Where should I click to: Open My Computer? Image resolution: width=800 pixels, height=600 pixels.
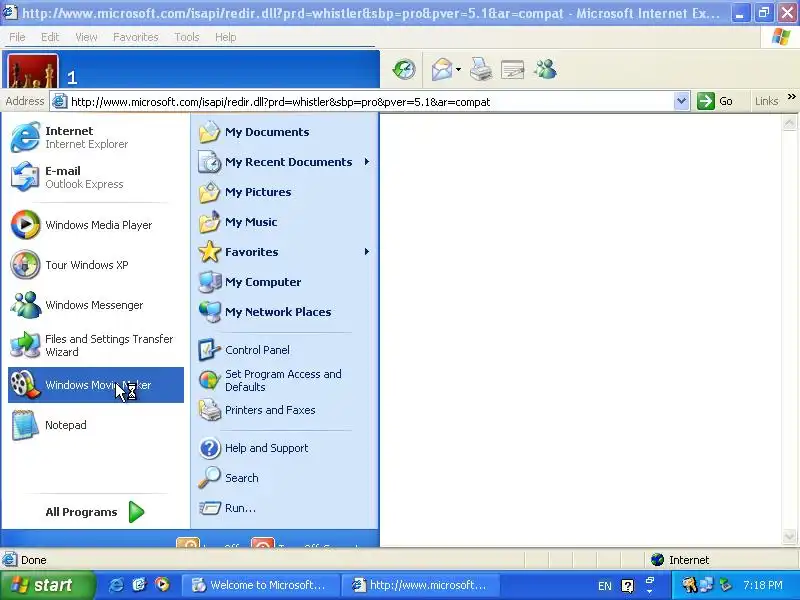285,282
